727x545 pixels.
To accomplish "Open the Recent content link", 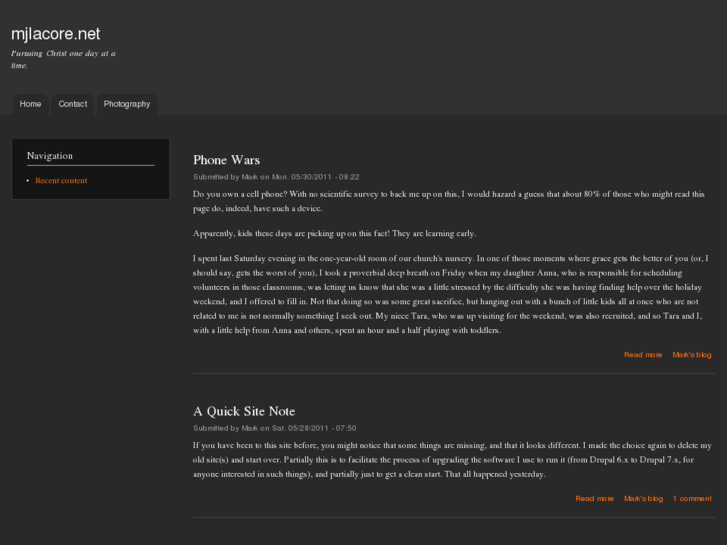I will coord(61,181).
